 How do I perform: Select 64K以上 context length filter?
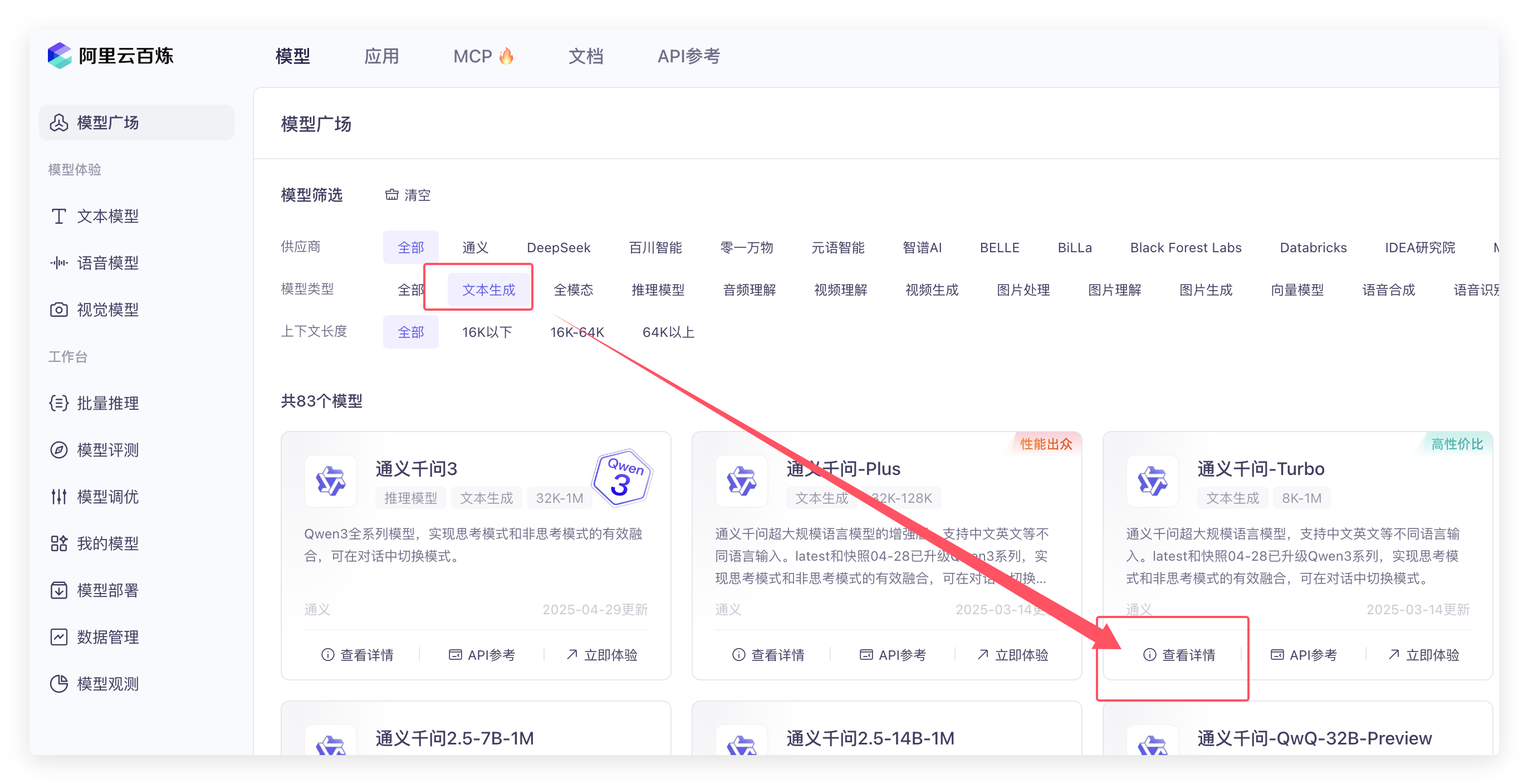668,331
